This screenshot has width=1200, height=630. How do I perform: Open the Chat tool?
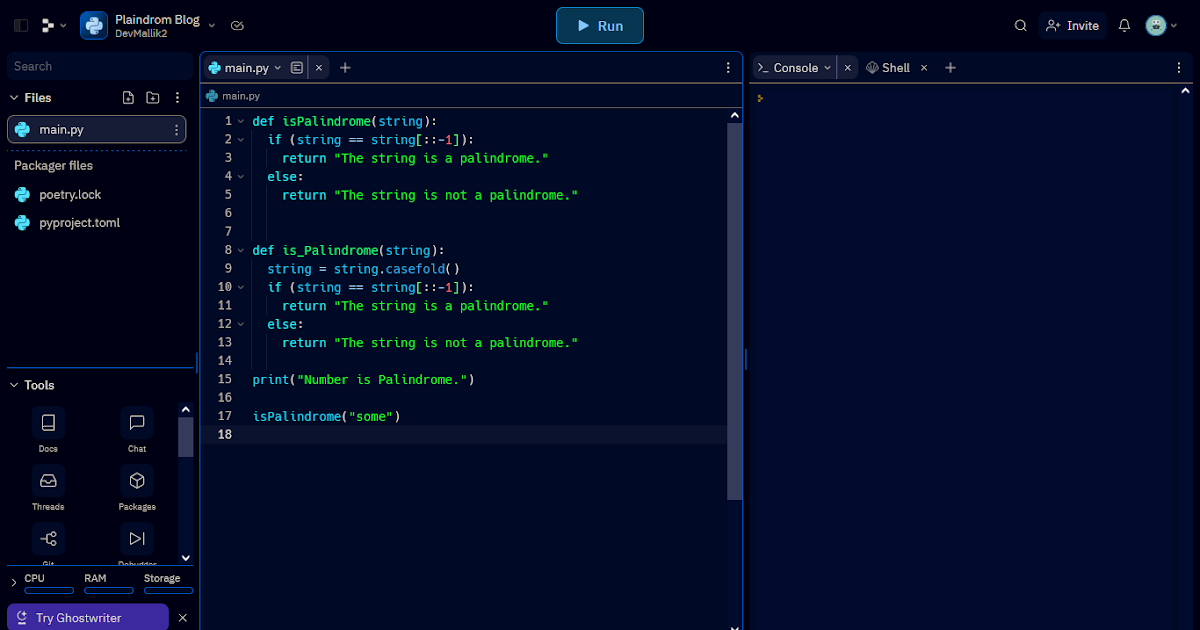137,430
